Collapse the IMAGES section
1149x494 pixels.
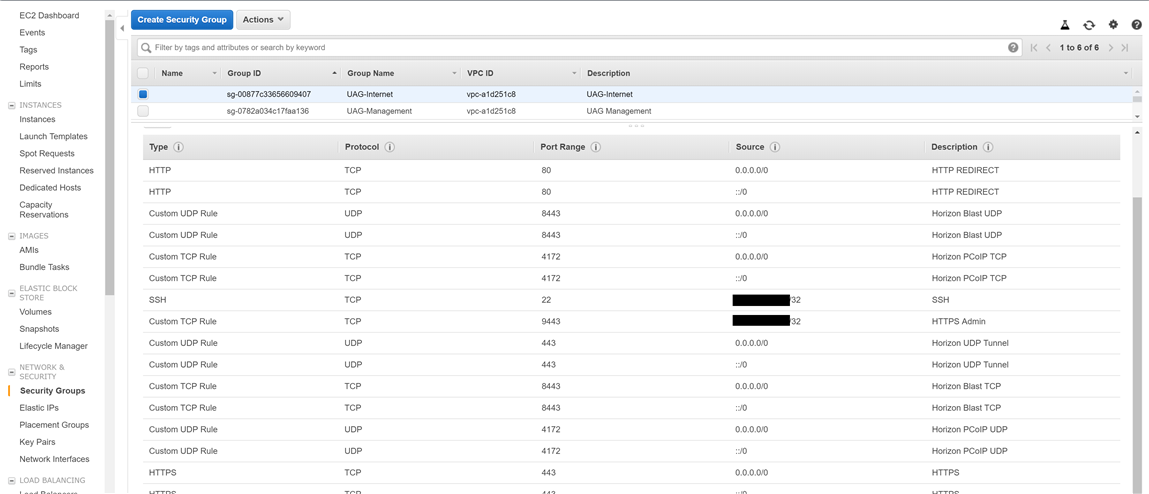(11, 237)
